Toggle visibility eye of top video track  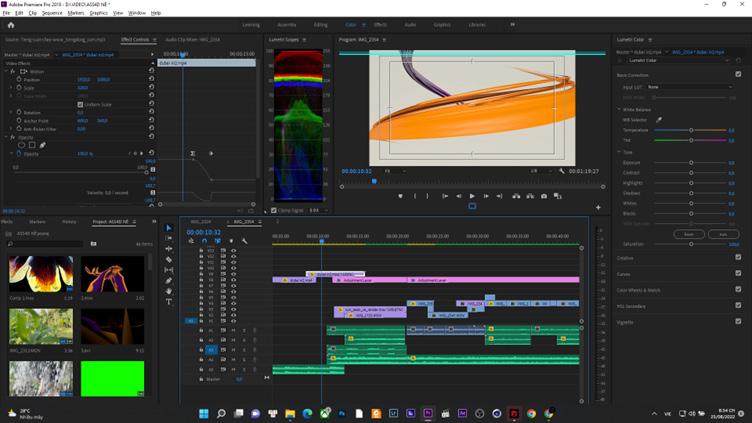pyautogui.click(x=234, y=250)
